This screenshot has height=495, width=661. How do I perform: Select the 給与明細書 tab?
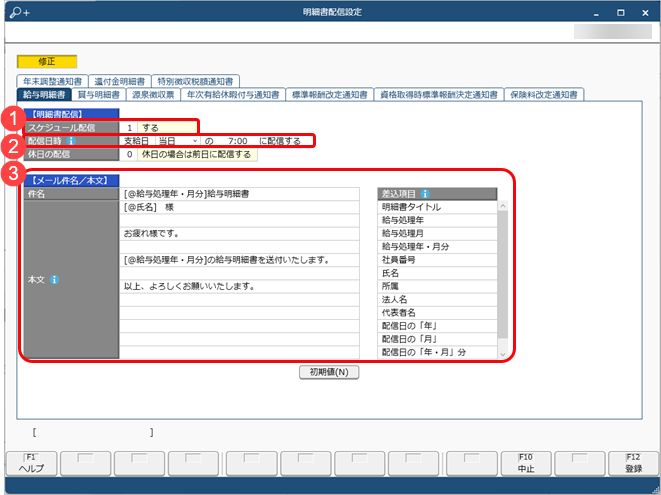pyautogui.click(x=44, y=94)
